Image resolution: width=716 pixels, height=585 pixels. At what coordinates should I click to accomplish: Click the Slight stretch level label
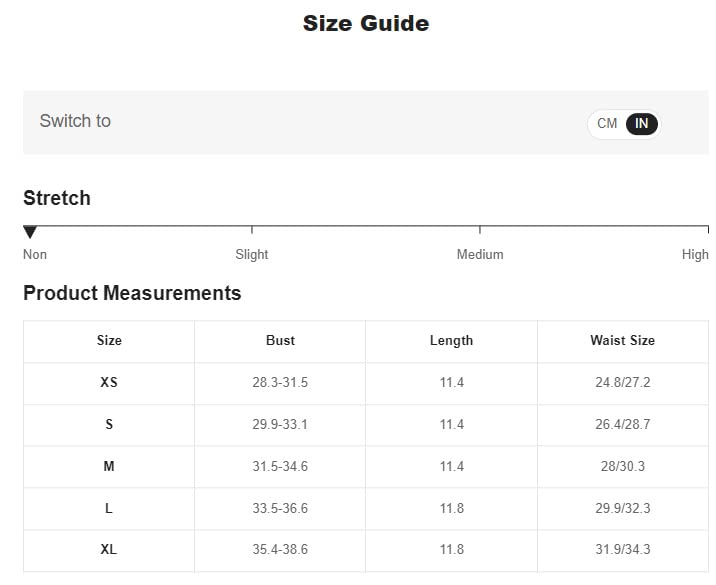point(251,254)
